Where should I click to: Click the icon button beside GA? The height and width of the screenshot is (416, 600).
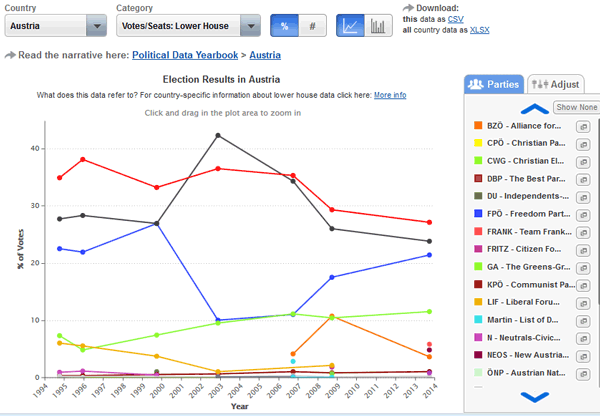(x=583, y=268)
